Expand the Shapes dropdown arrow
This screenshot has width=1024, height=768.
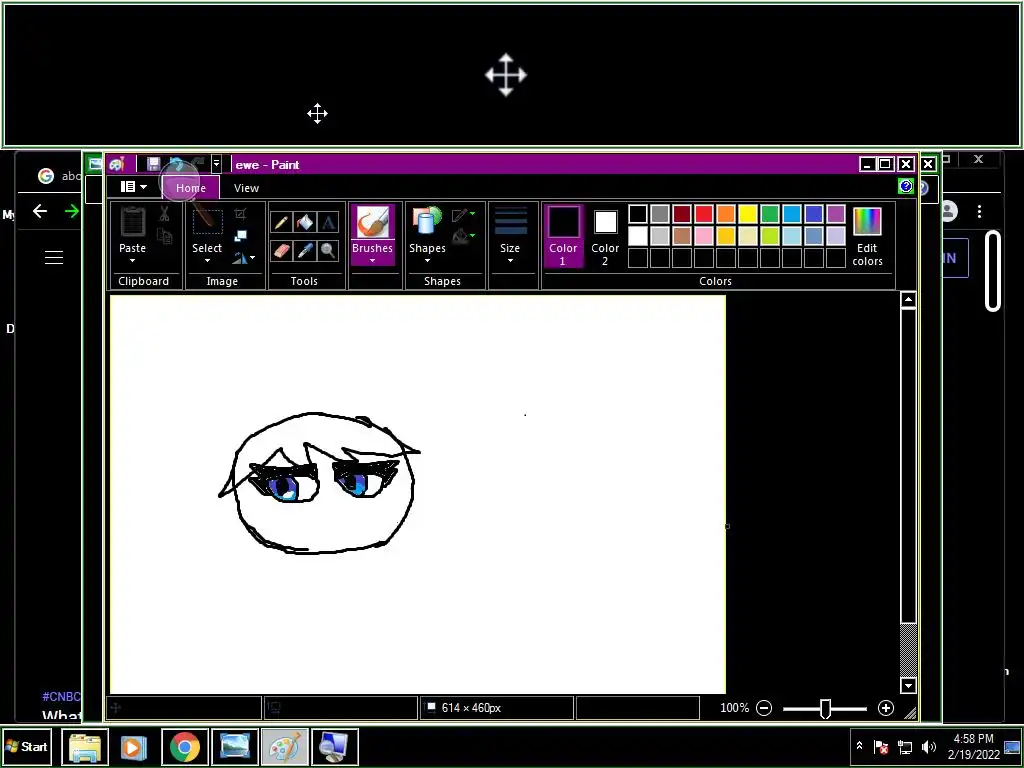point(427,261)
